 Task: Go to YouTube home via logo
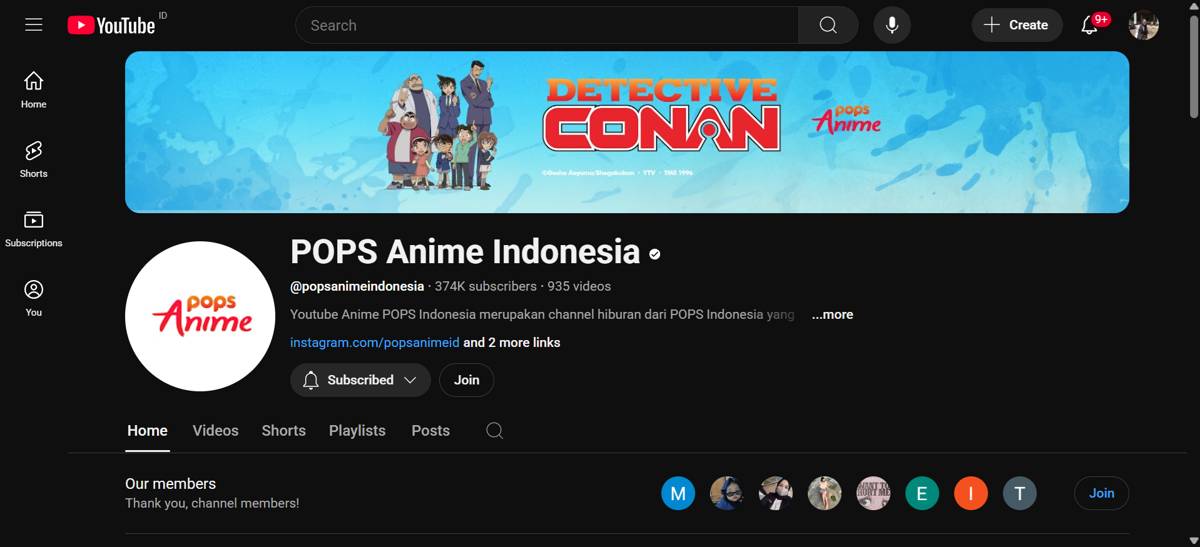click(x=111, y=25)
